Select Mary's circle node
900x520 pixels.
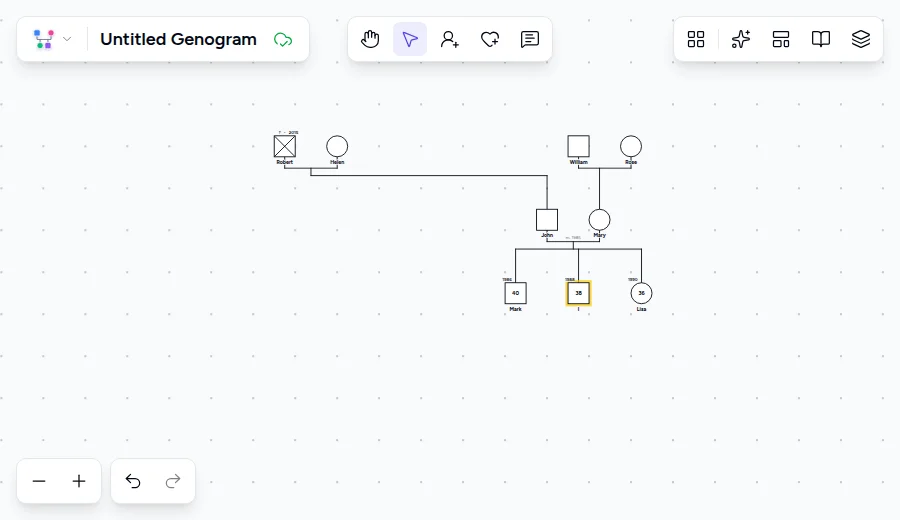click(599, 220)
